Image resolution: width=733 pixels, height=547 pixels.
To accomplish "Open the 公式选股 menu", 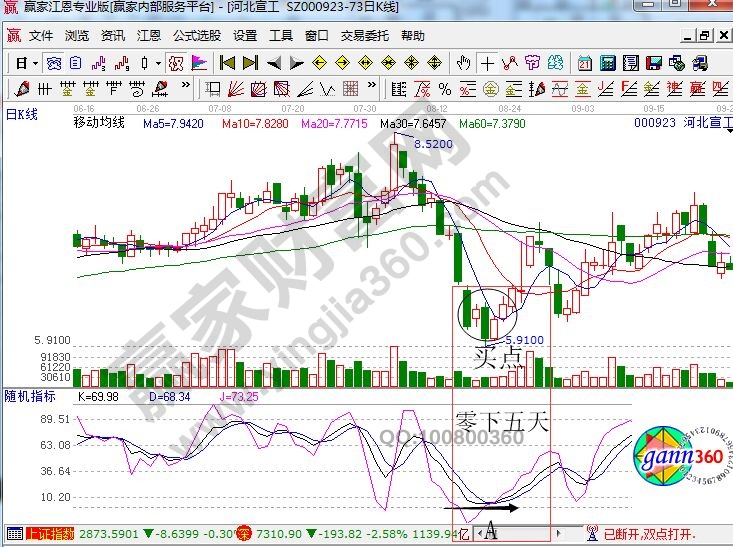I will 196,35.
